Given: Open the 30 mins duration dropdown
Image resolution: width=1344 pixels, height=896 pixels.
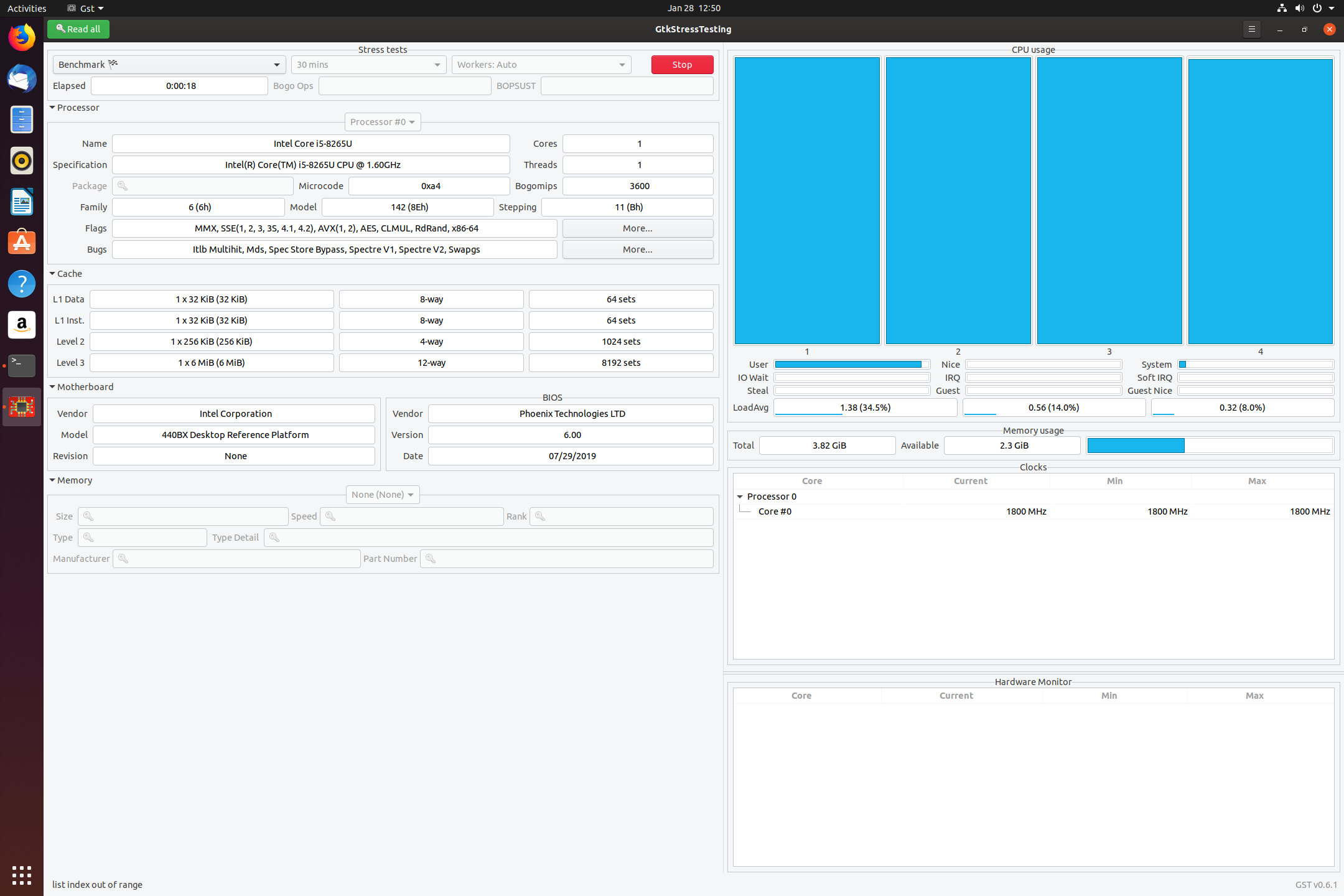Looking at the screenshot, I should pos(368,65).
